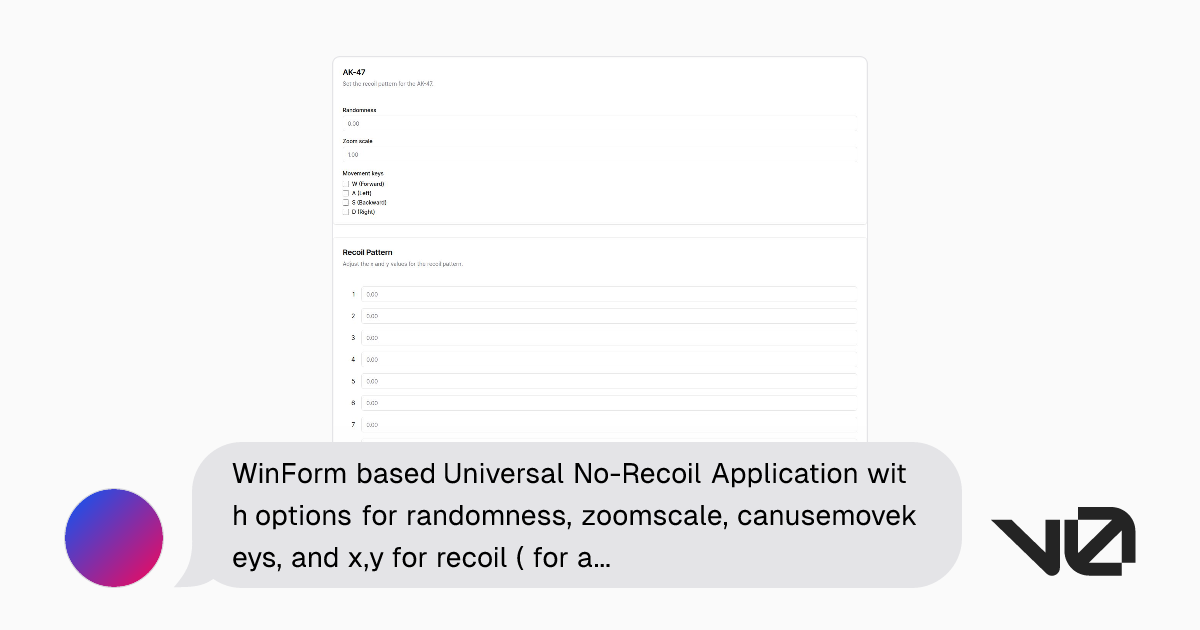Click the AK-47 section heading
This screenshot has height=630, width=1200.
[352, 72]
